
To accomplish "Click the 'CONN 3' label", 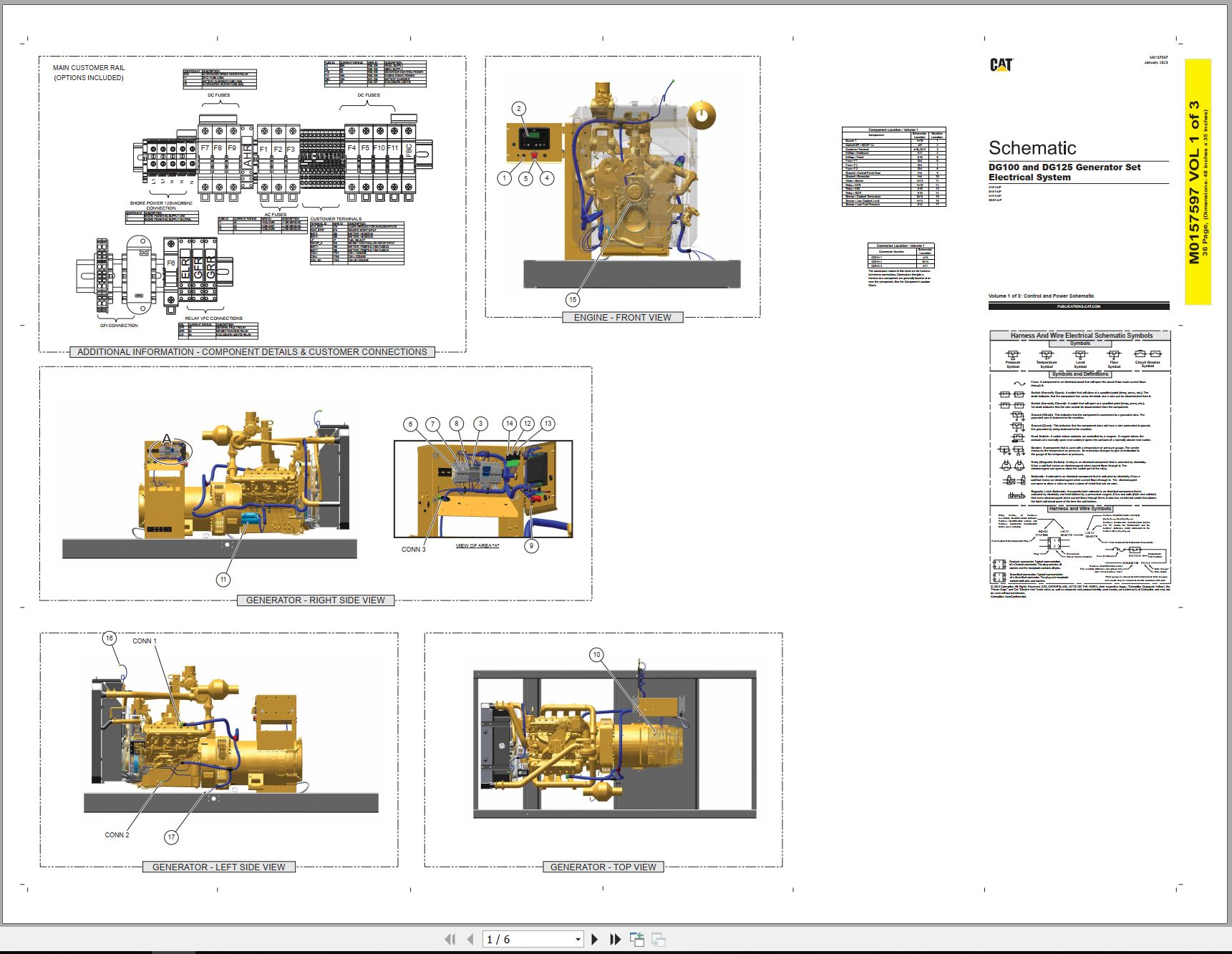I will click(x=413, y=550).
